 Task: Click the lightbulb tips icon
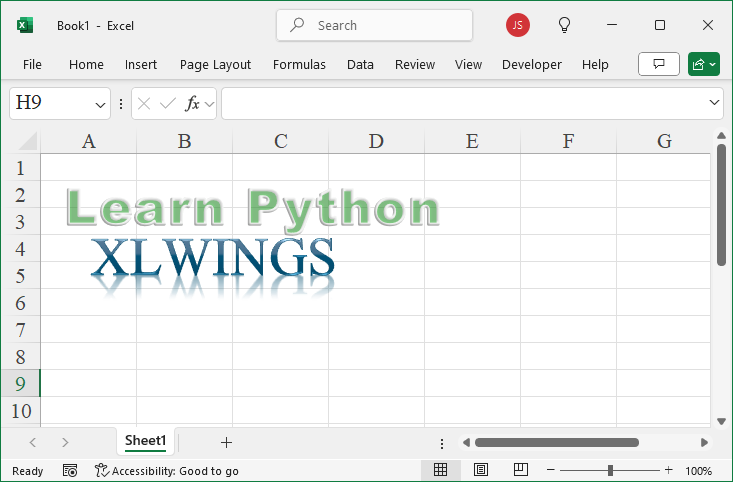pos(564,25)
